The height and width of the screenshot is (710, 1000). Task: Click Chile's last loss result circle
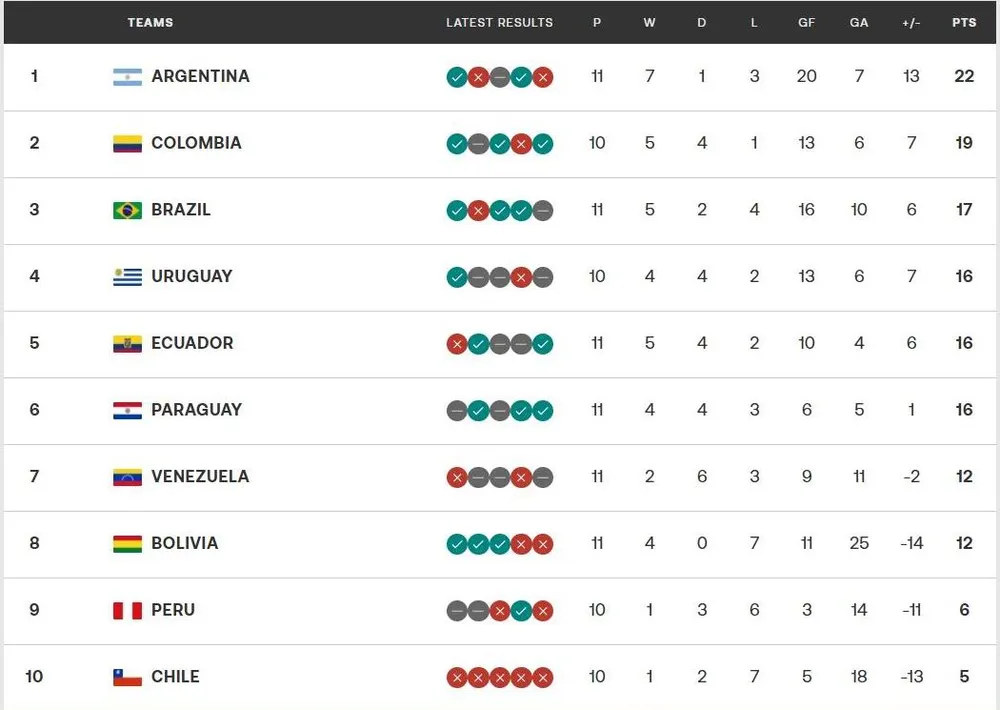pyautogui.click(x=542, y=677)
